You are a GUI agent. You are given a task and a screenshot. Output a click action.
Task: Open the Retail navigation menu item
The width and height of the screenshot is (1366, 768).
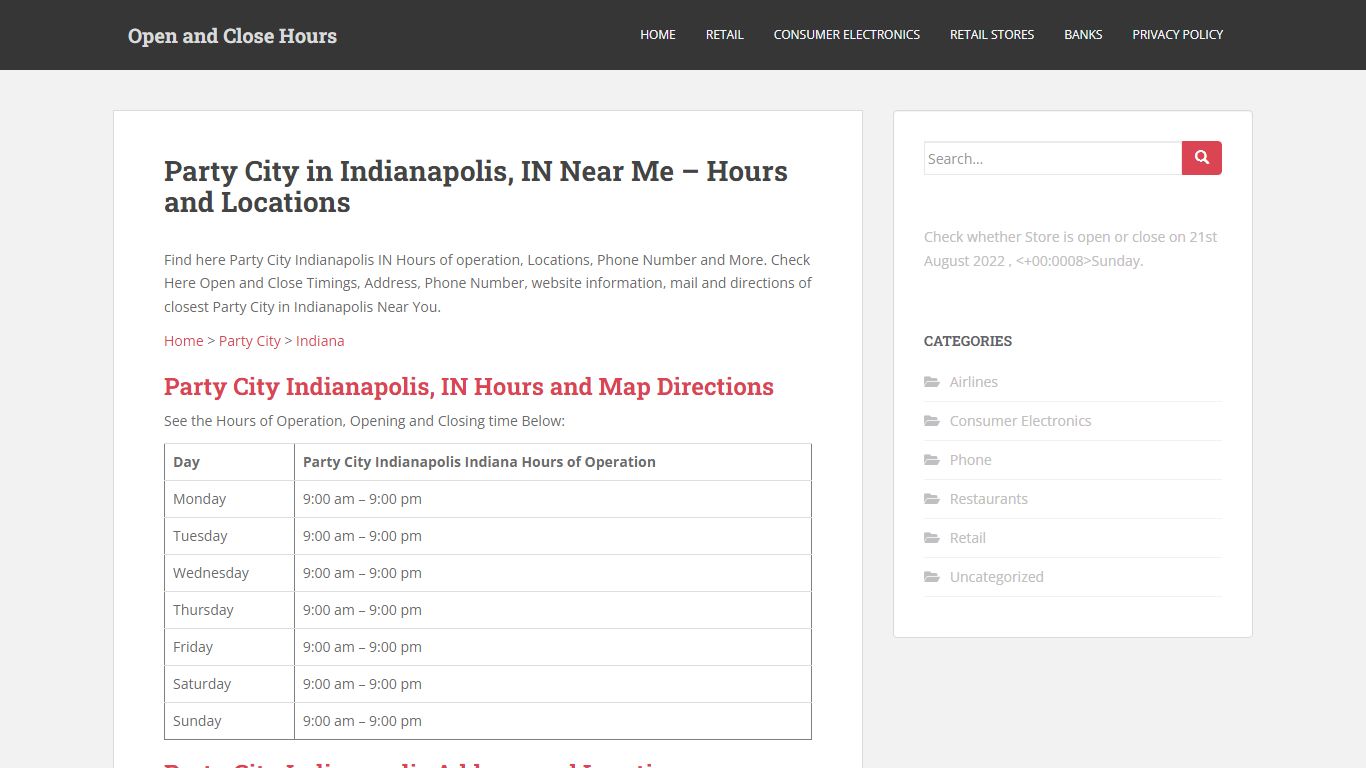725,34
